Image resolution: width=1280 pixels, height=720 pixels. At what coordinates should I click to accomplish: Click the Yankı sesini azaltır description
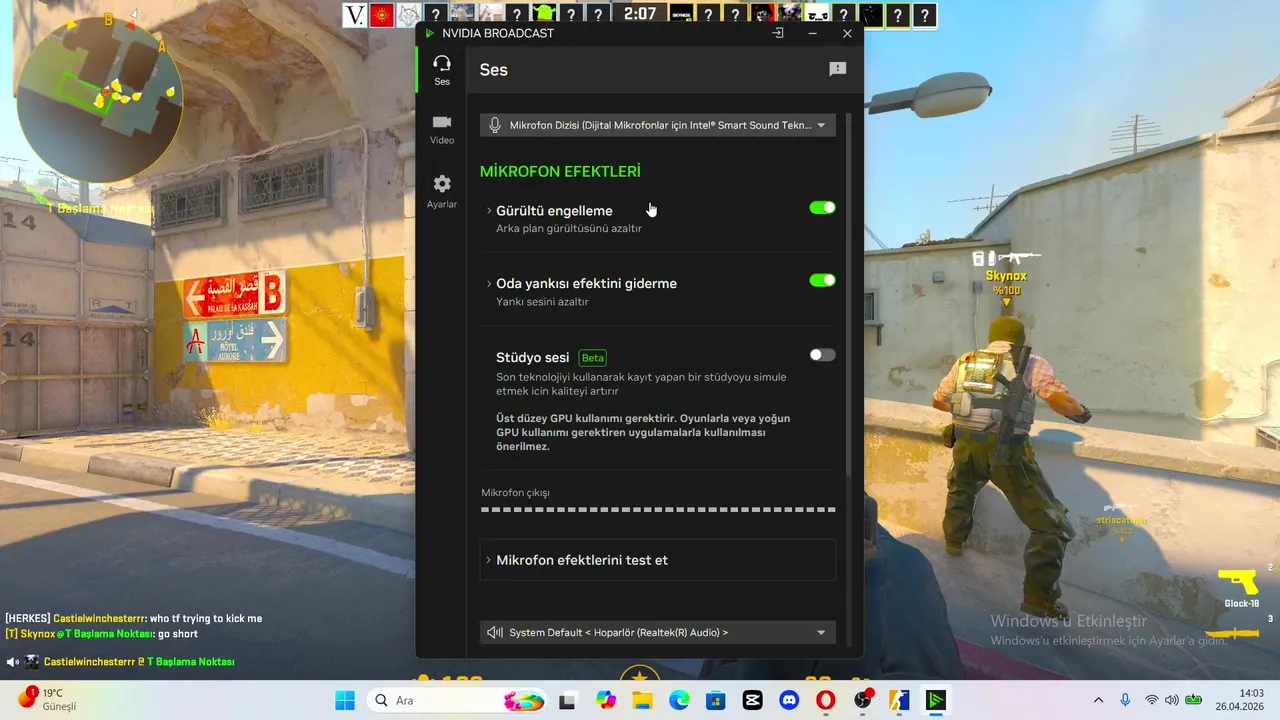tap(543, 302)
